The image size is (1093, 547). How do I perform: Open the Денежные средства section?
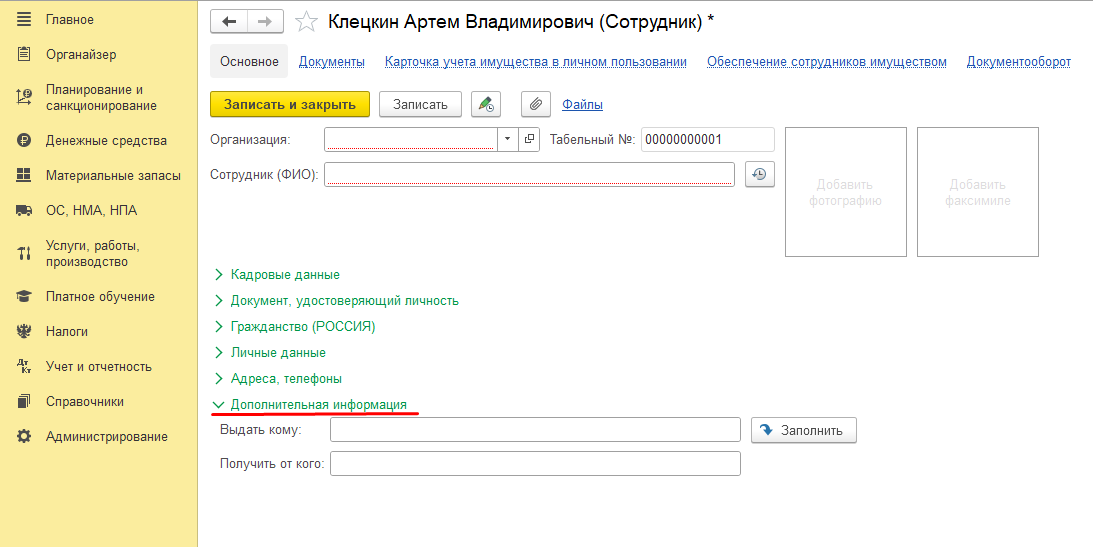(x=106, y=140)
